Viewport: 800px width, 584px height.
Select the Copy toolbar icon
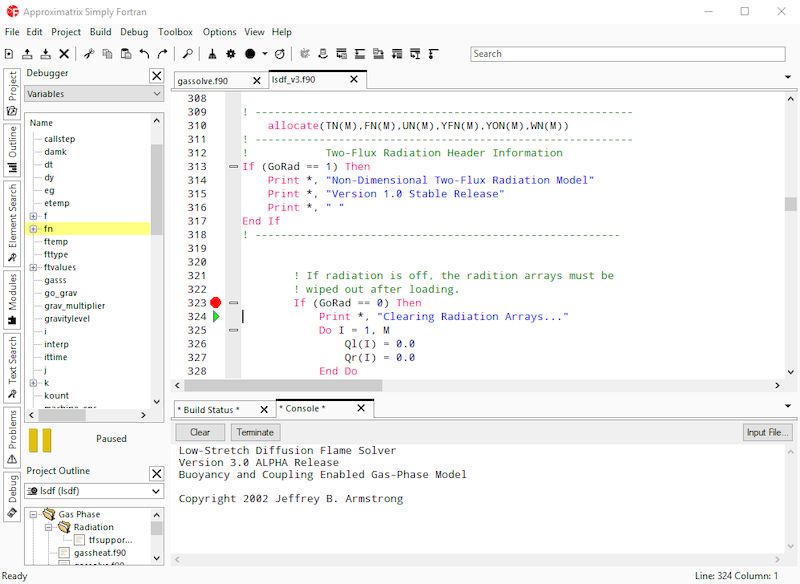(x=108, y=55)
